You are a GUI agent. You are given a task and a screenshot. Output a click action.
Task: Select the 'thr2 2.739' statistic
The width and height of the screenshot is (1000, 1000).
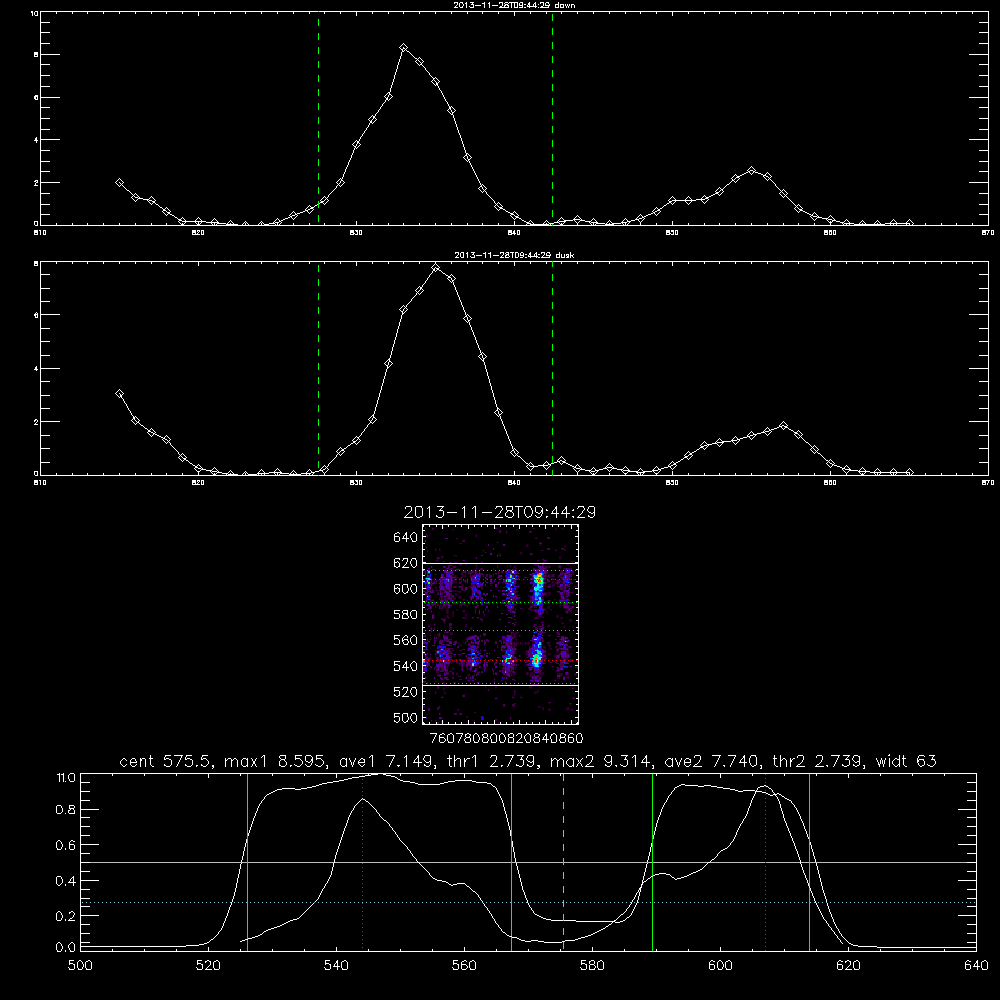pyautogui.click(x=818, y=761)
